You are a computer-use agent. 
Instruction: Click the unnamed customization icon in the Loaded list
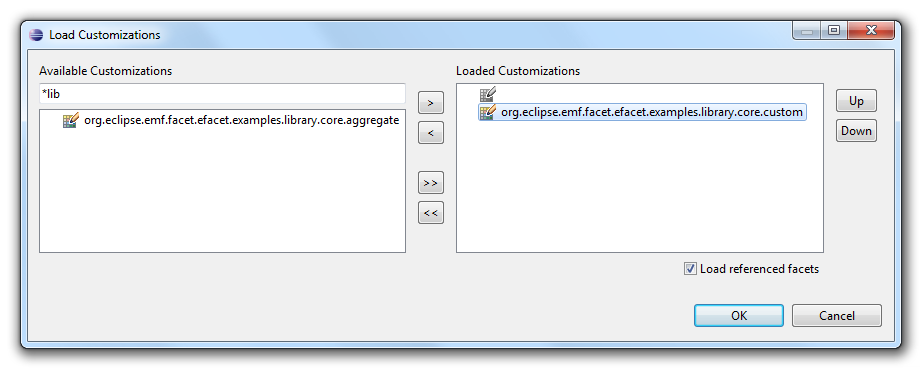coord(487,95)
